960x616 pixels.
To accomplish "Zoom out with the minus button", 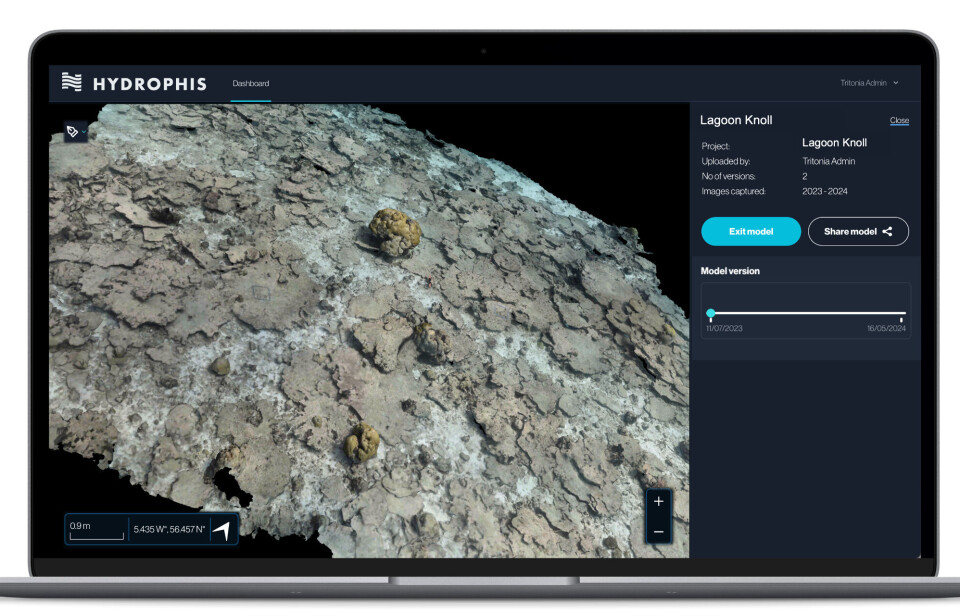I will point(658,531).
